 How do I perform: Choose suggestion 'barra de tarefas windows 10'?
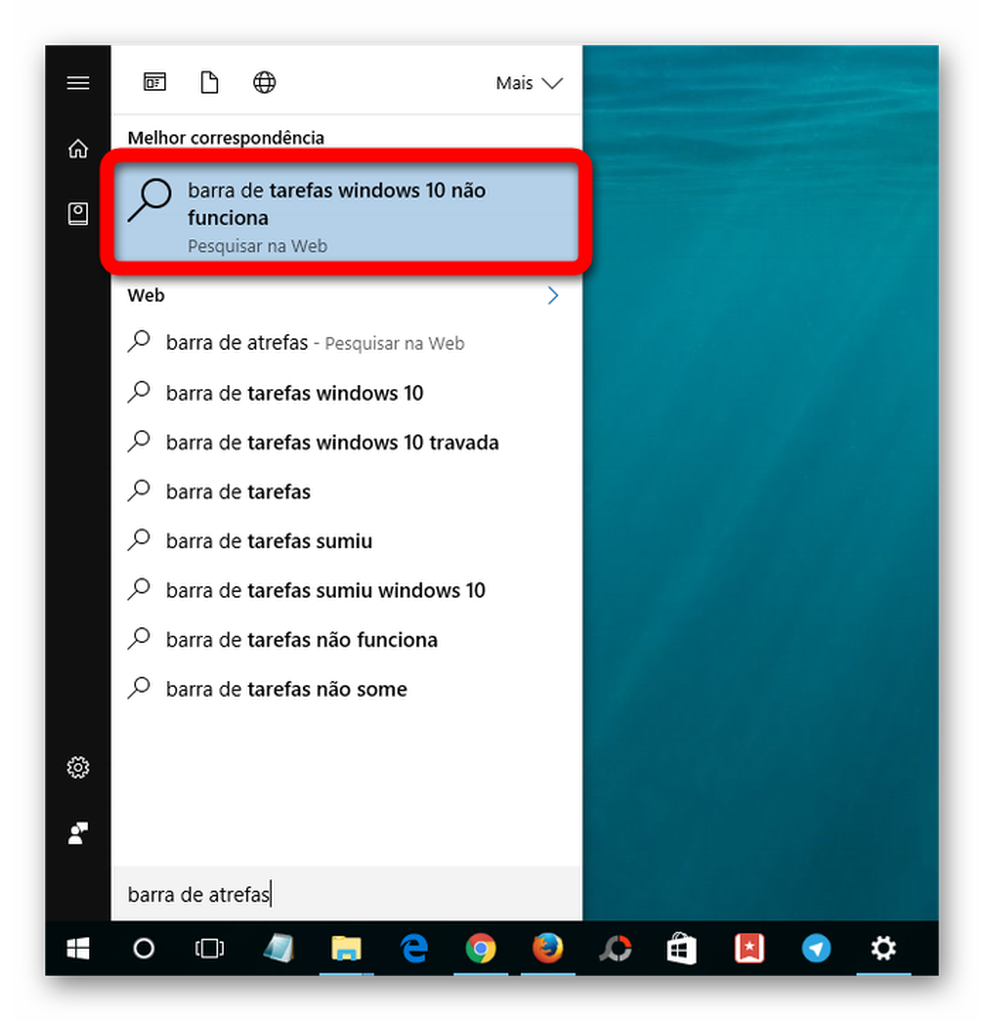pos(346,393)
